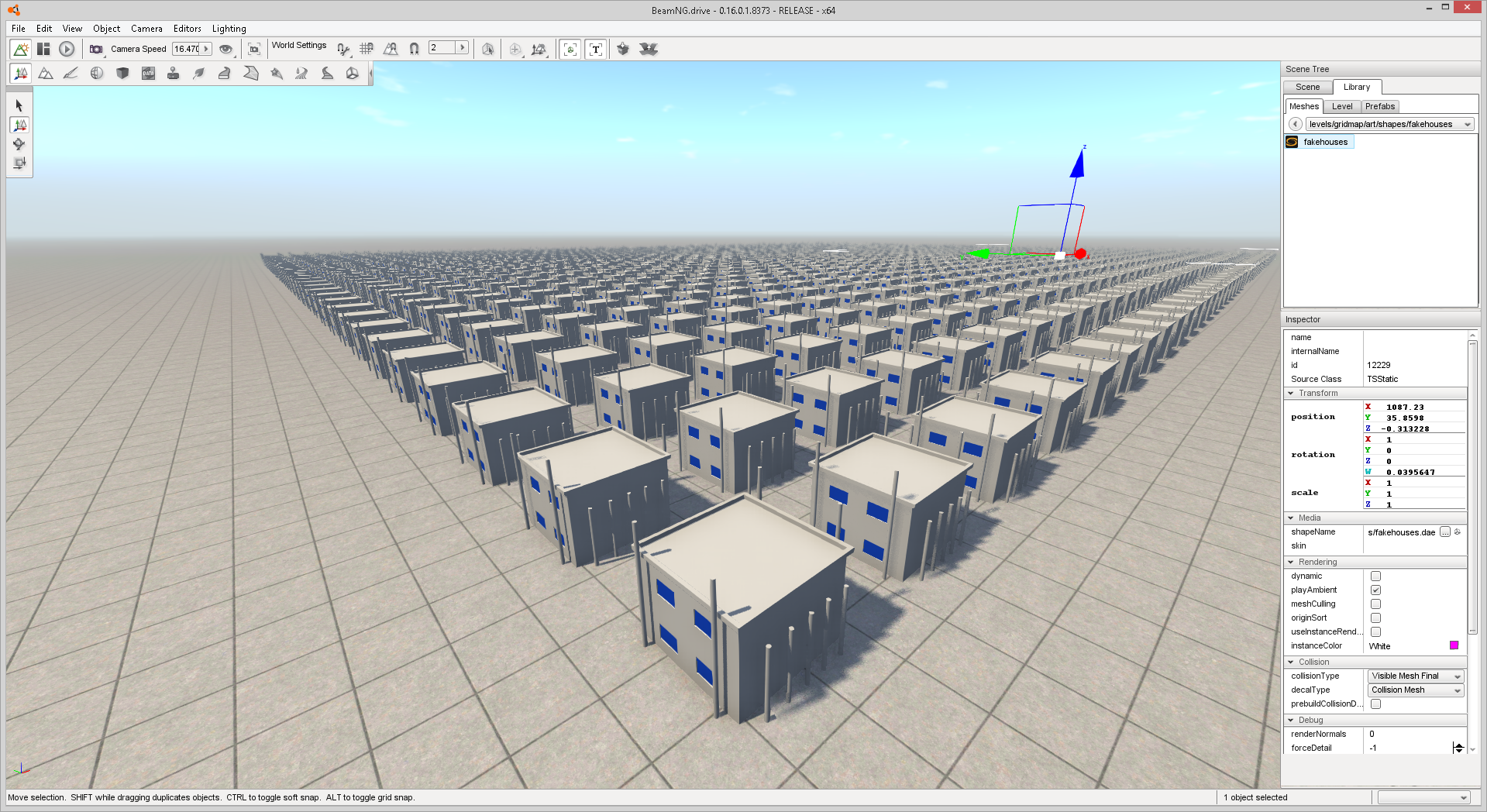This screenshot has width=1487, height=812.
Task: Open the Material Editor sphere icon
Action: (x=97, y=74)
